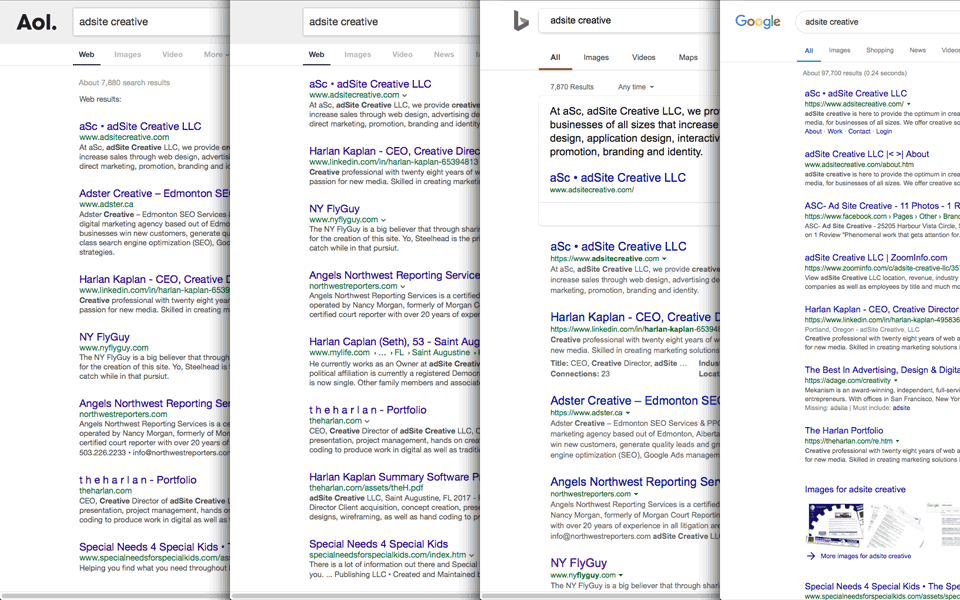Image resolution: width=960 pixels, height=600 pixels.
Task: Open AOL's t h e h a r l a n - Portfolio result
Action: 138,480
